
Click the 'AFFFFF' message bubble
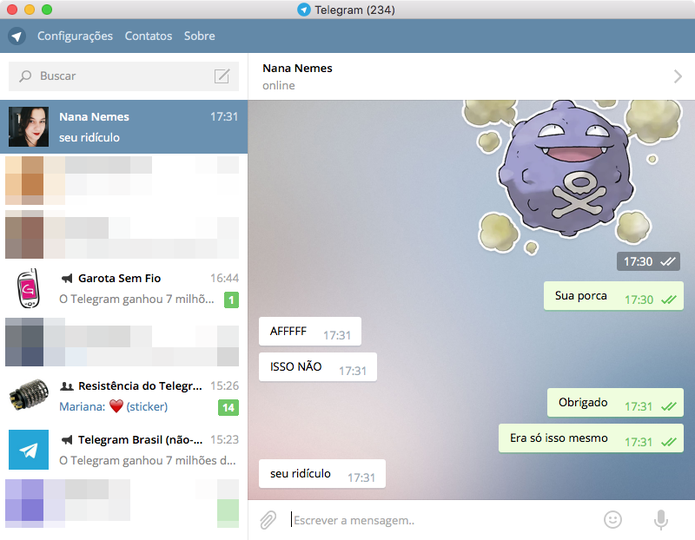click(310, 332)
